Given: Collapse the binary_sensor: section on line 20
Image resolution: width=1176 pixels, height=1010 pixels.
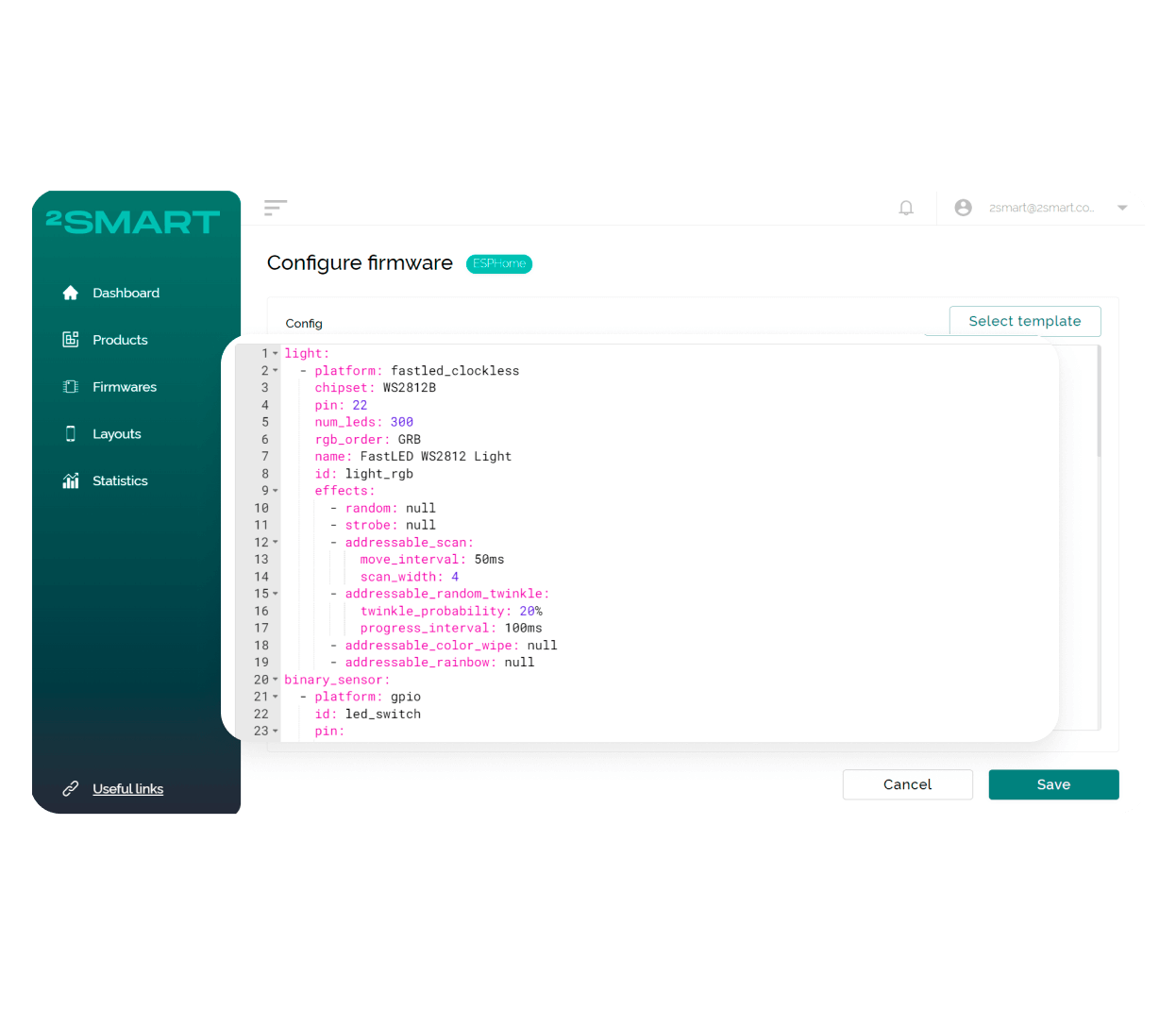Looking at the screenshot, I should click(274, 679).
